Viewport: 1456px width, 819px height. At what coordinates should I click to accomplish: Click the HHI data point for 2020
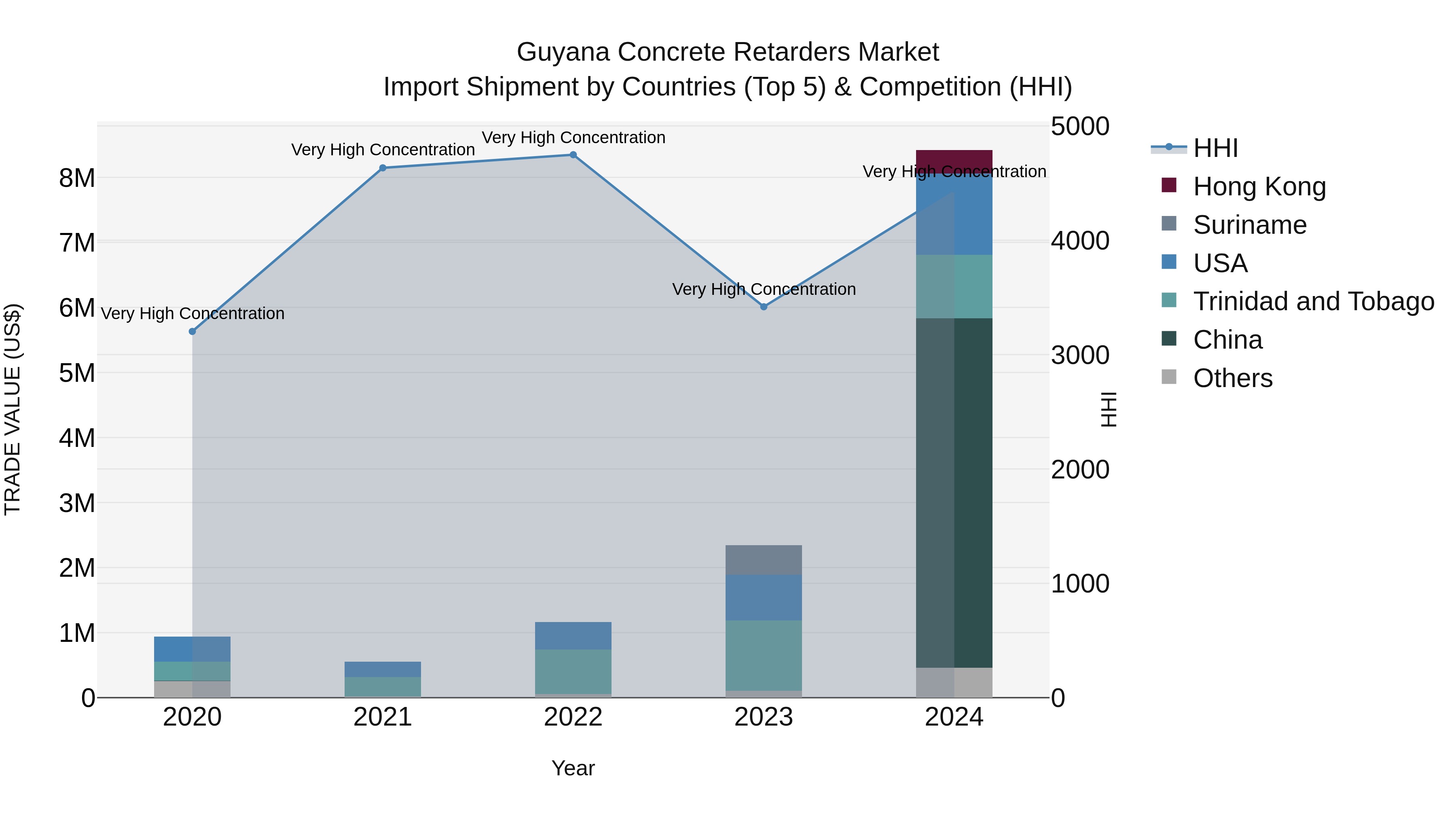point(192,331)
